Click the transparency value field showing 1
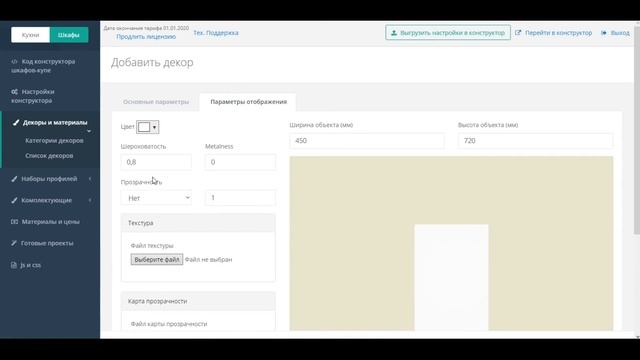The height and width of the screenshot is (360, 640). click(x=240, y=198)
